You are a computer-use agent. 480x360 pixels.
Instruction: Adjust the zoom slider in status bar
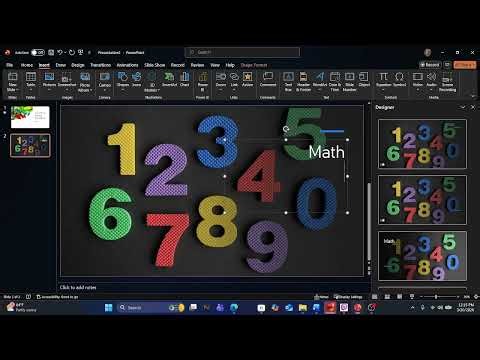436,296
